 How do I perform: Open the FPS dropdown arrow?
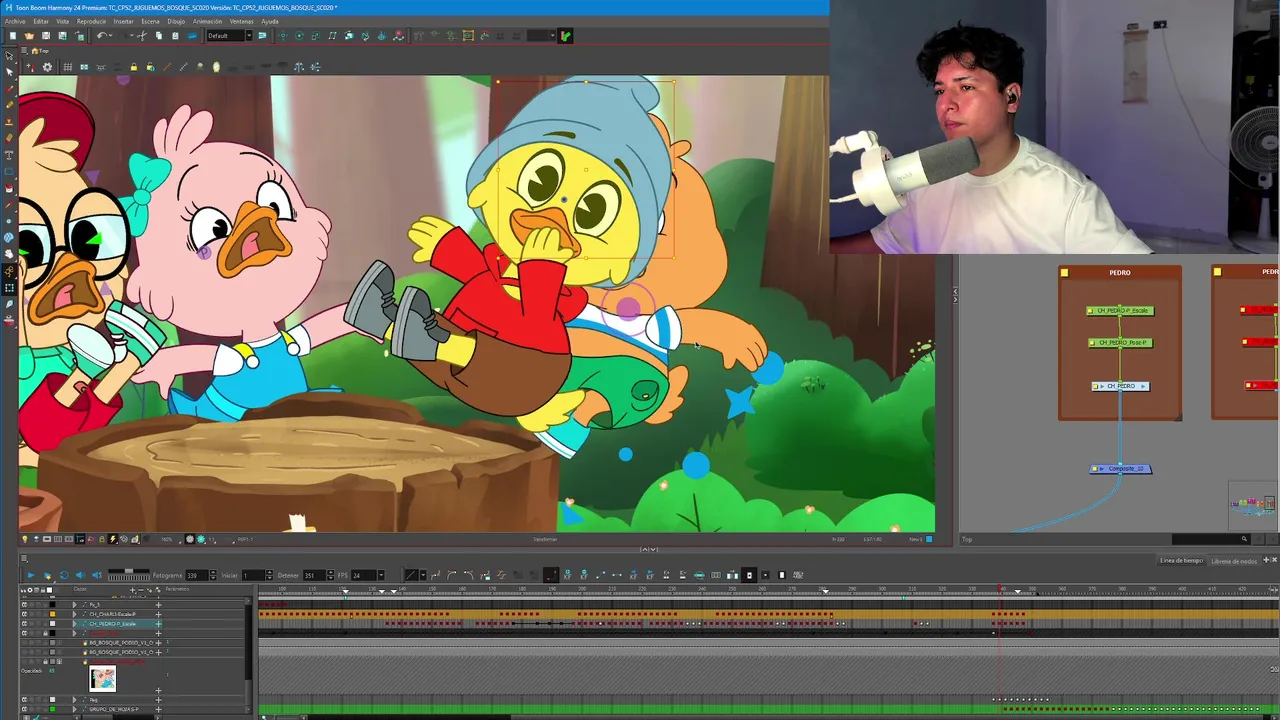pyautogui.click(x=381, y=575)
